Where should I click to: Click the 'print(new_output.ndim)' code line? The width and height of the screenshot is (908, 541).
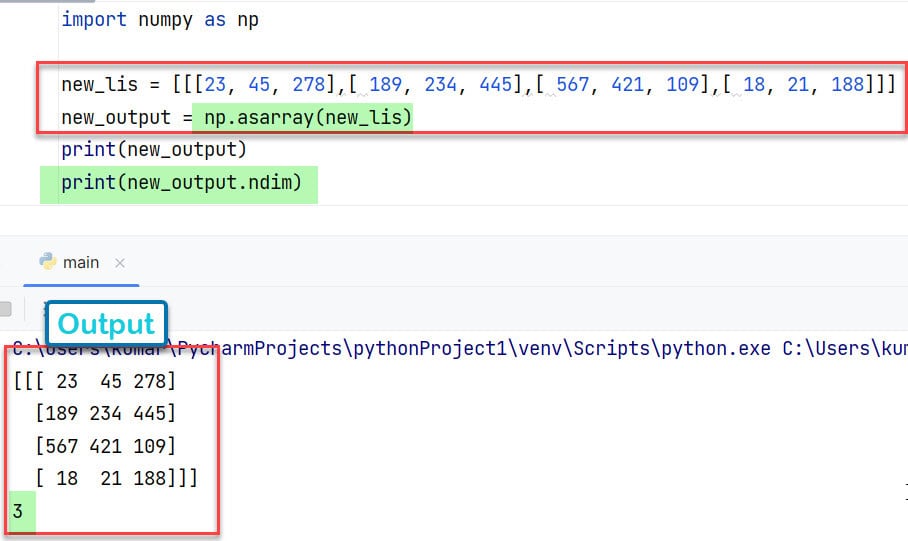(x=182, y=183)
